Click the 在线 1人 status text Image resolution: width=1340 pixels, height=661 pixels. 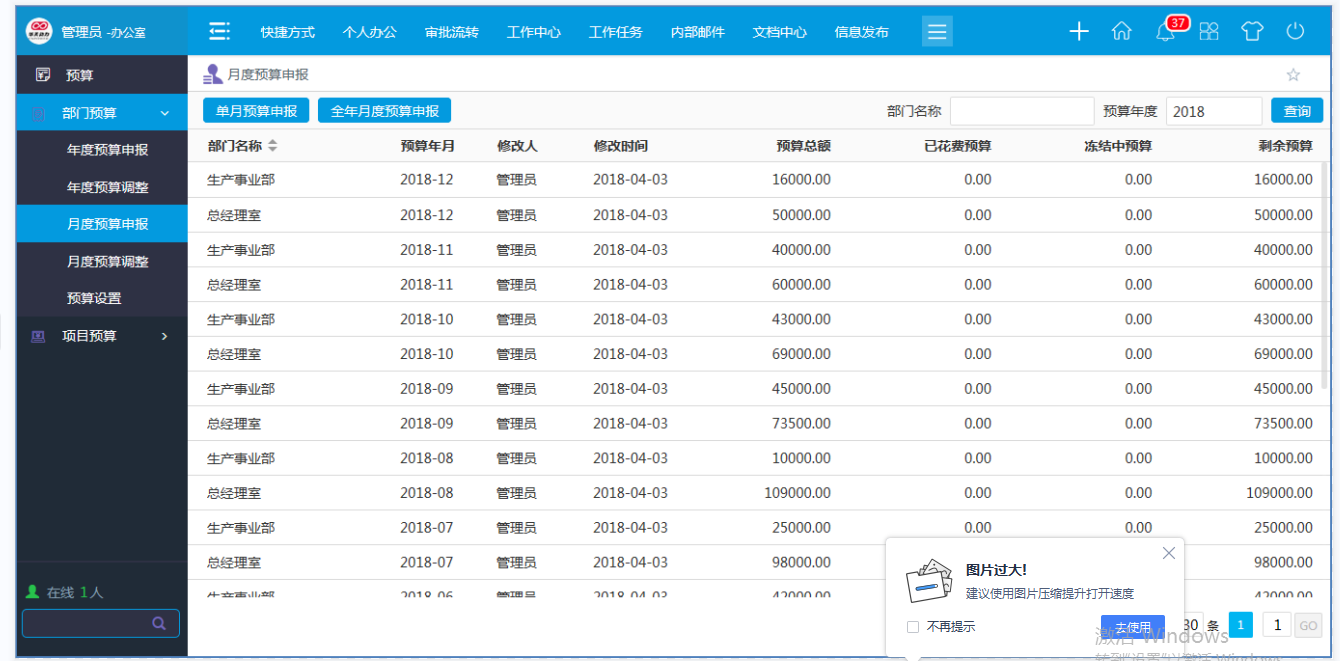(x=75, y=593)
